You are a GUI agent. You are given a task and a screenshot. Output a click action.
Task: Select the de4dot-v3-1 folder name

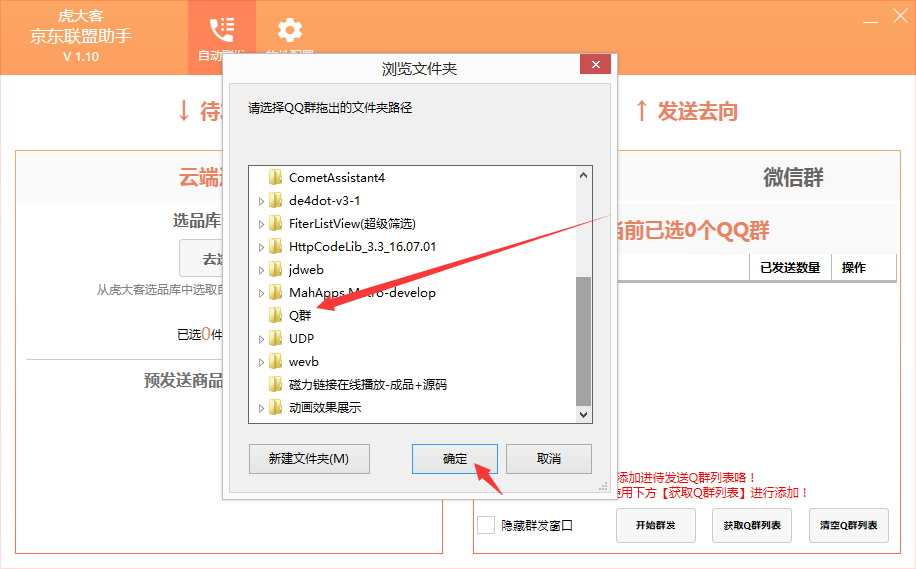point(324,200)
